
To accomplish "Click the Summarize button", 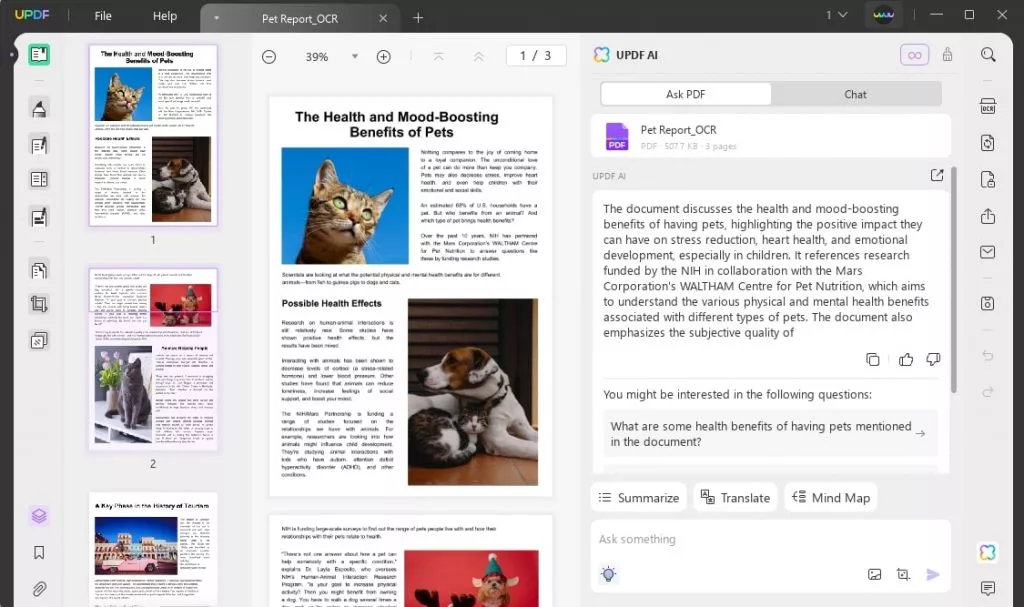I will (x=639, y=498).
